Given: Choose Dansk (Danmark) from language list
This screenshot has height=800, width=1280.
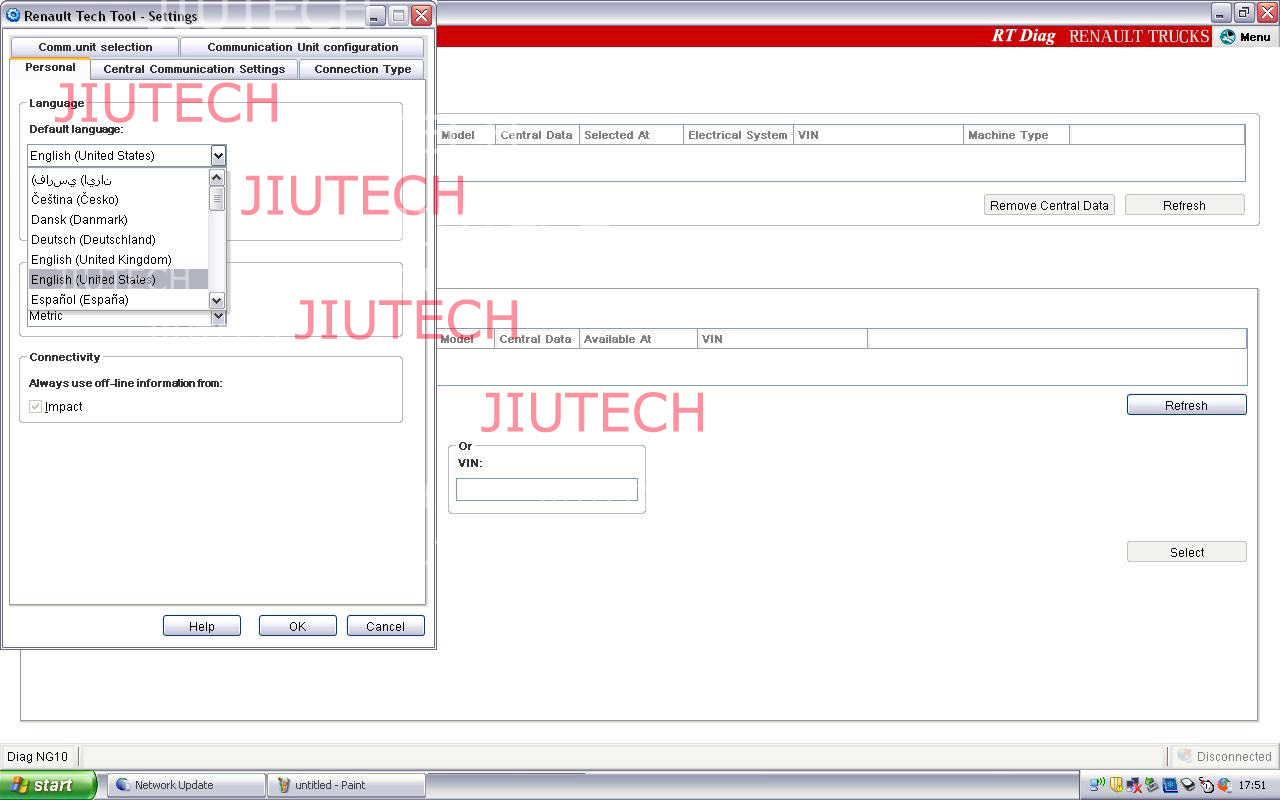Looking at the screenshot, I should [118, 219].
